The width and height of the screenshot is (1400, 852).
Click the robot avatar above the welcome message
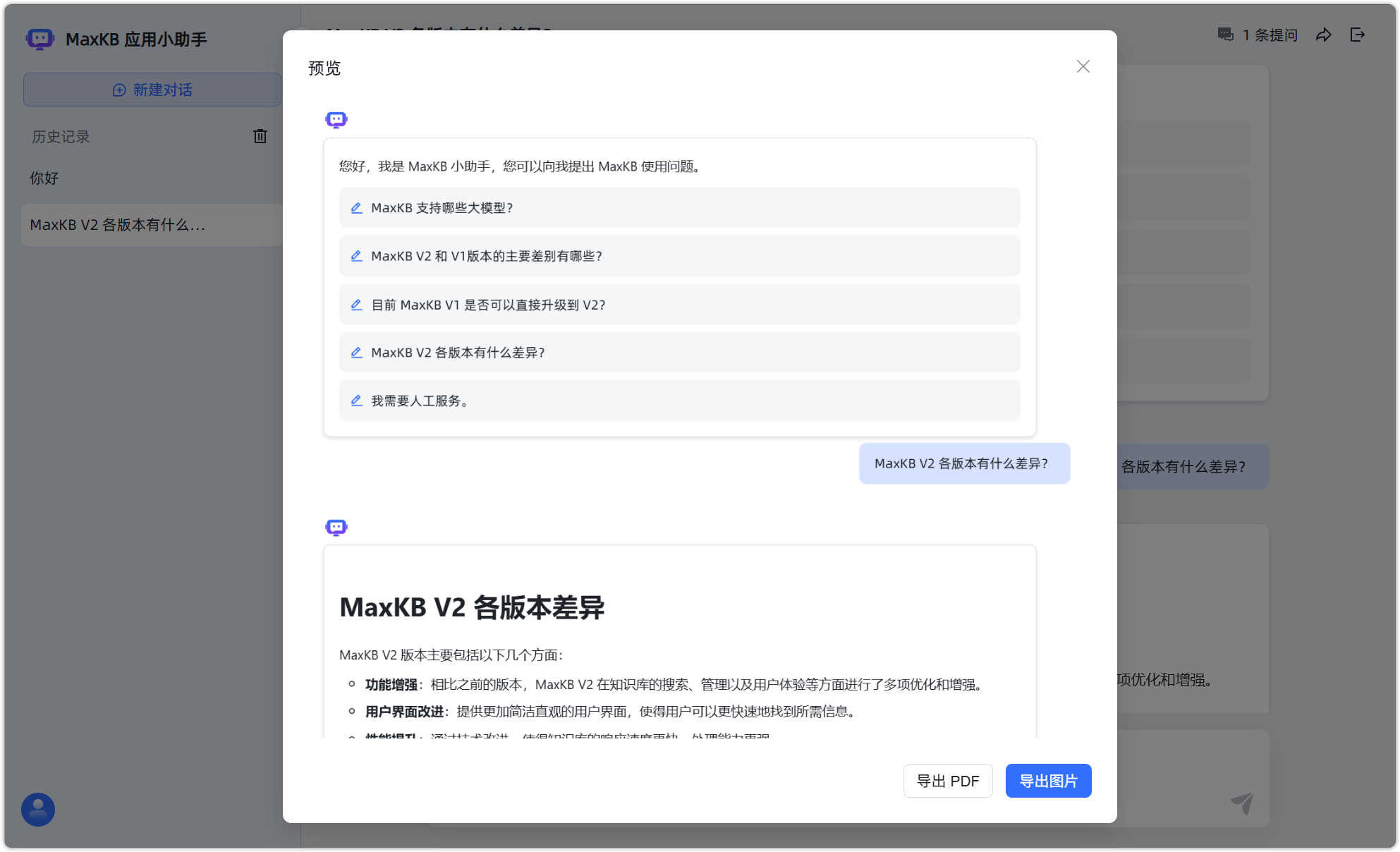(x=336, y=119)
